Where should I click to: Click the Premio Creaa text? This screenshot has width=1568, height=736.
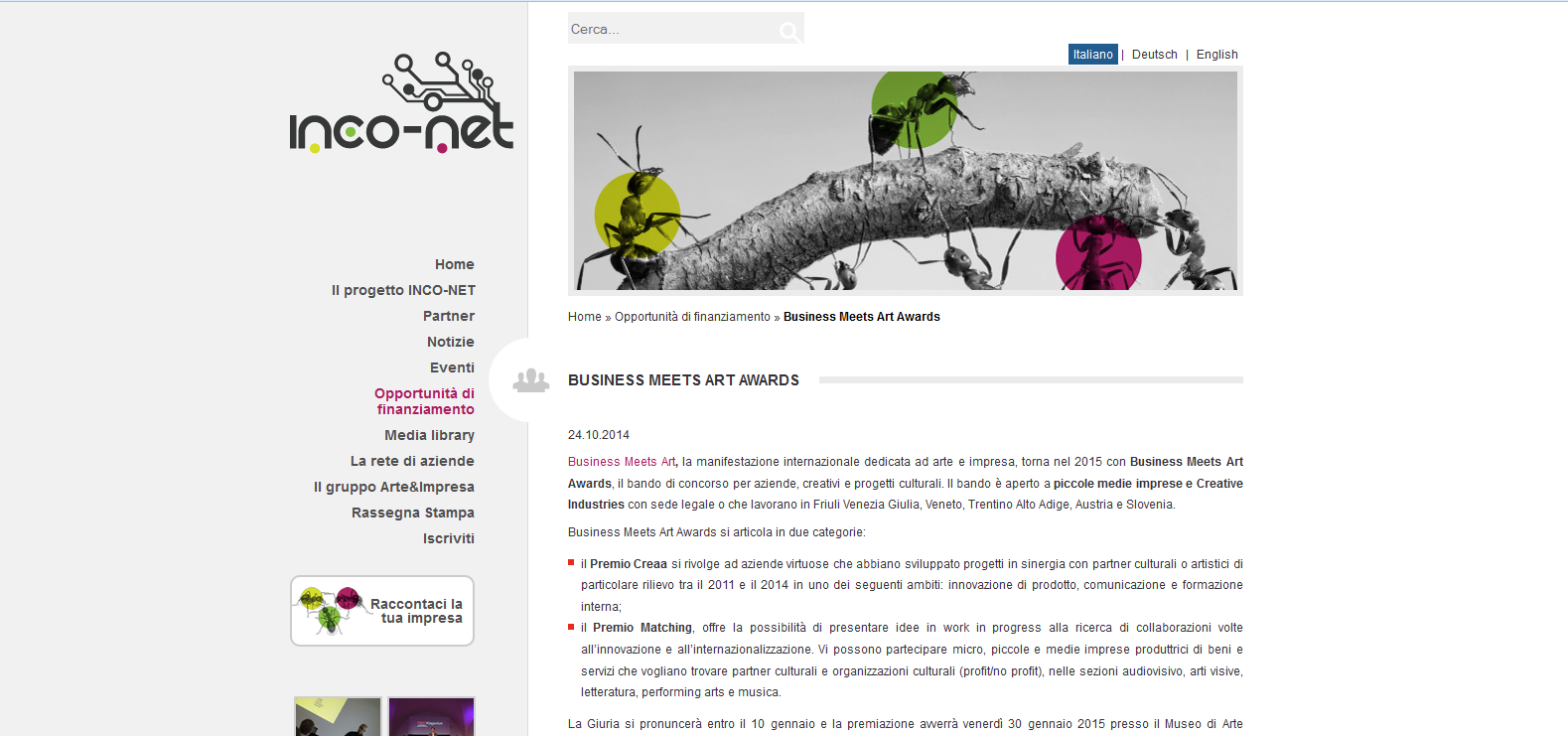(x=629, y=564)
